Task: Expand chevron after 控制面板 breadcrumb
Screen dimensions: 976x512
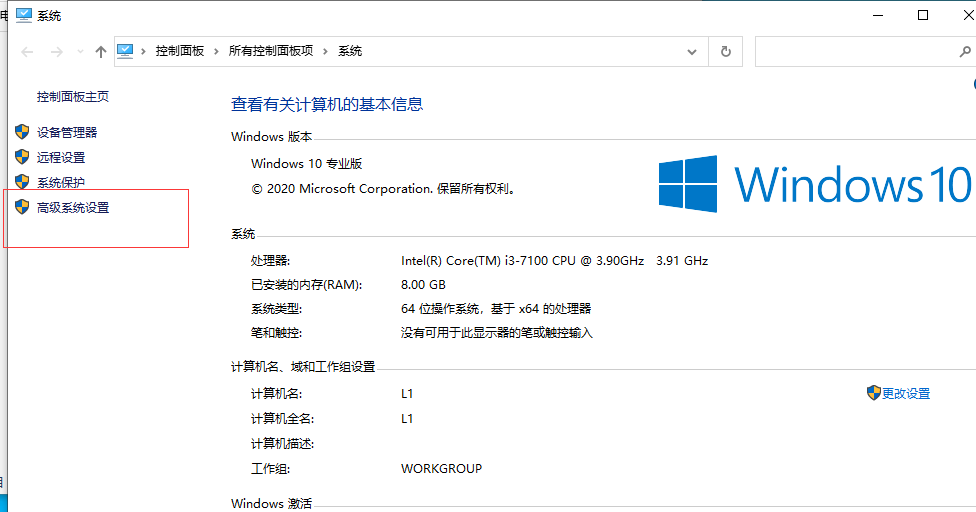Action: (216, 51)
